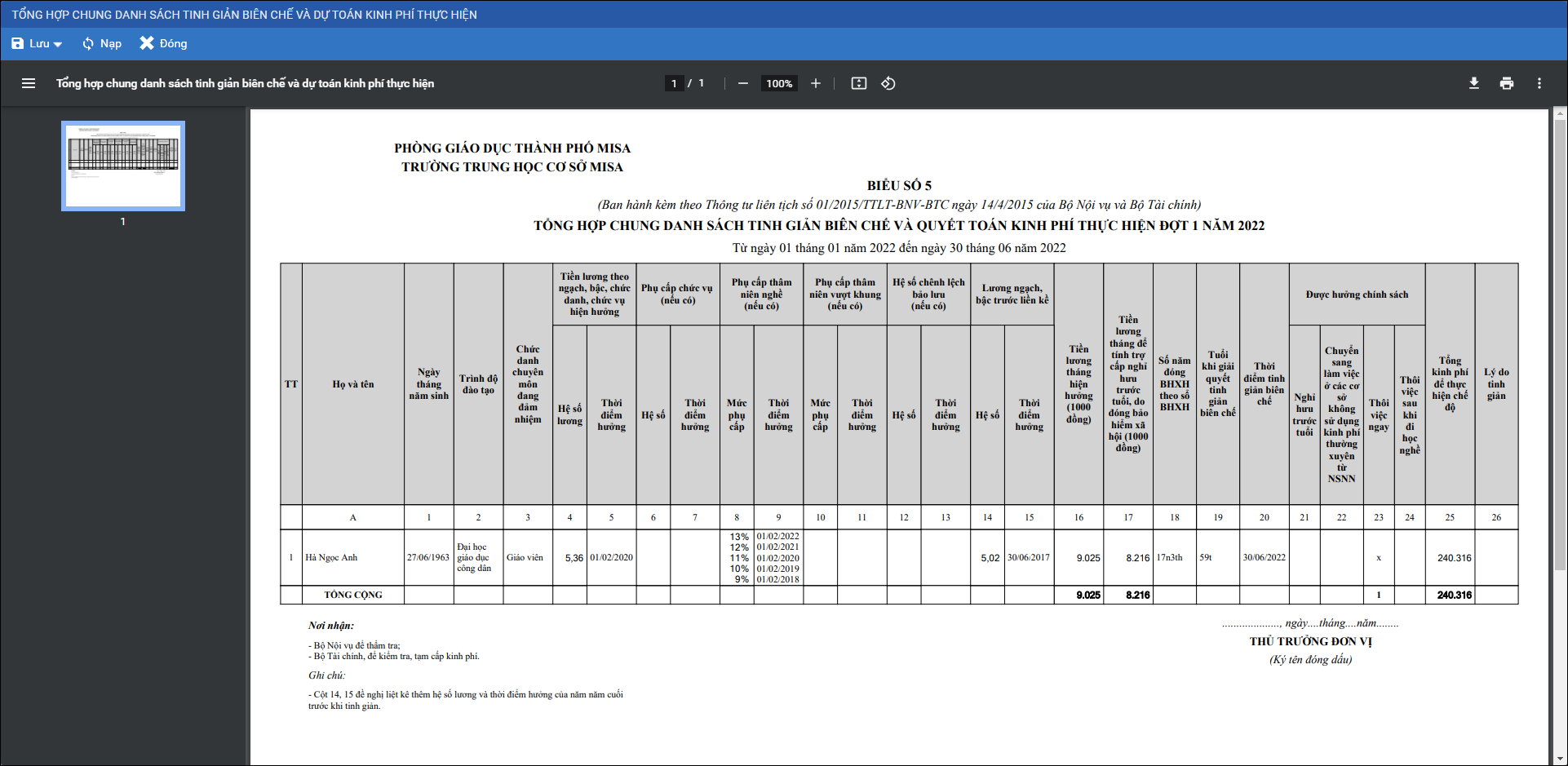
Task: Select page 1 thumbnail in sidebar
Action: point(123,166)
